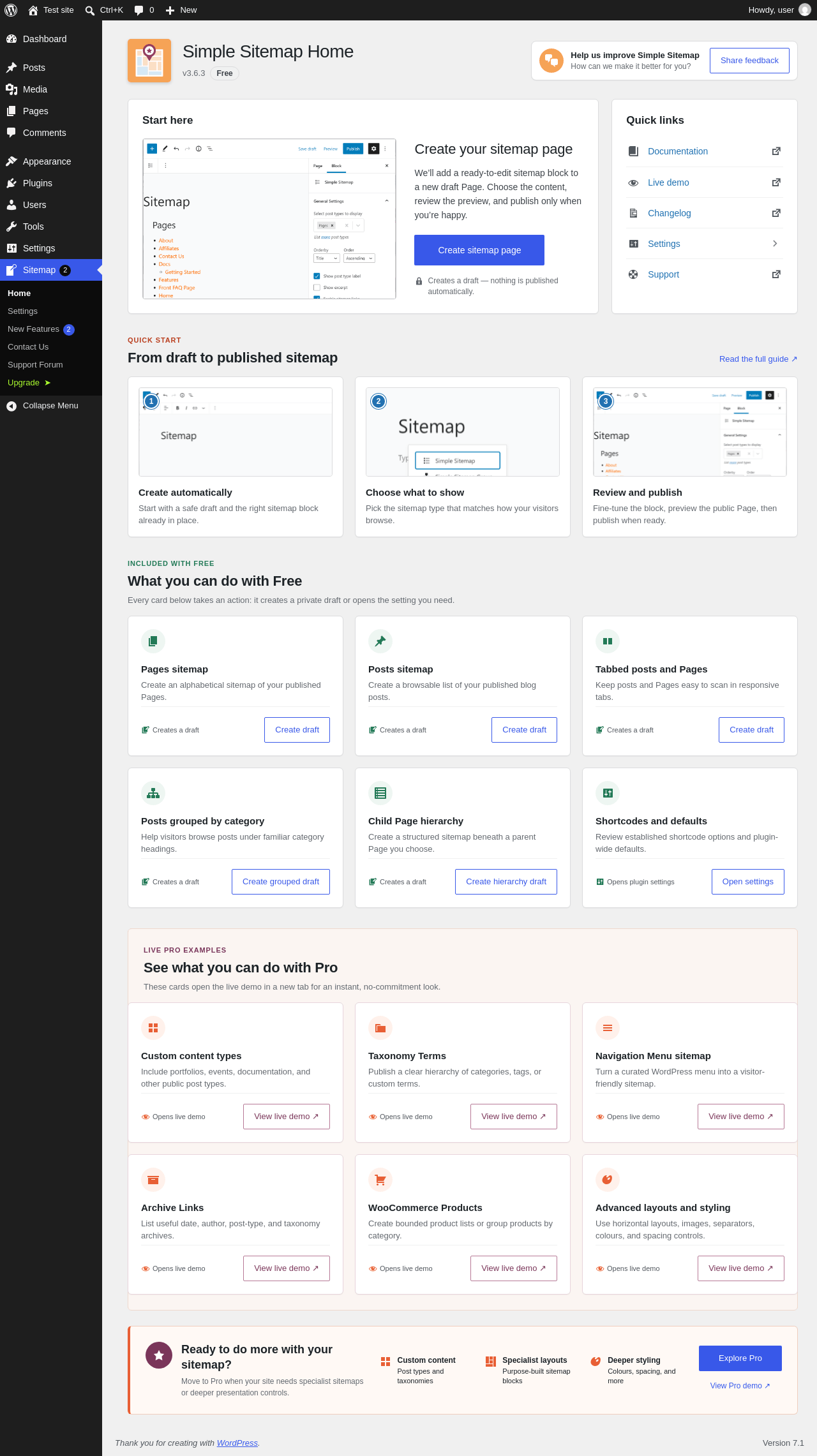
Task: View live demo for Taxonomy Terms
Action: [x=514, y=1117]
